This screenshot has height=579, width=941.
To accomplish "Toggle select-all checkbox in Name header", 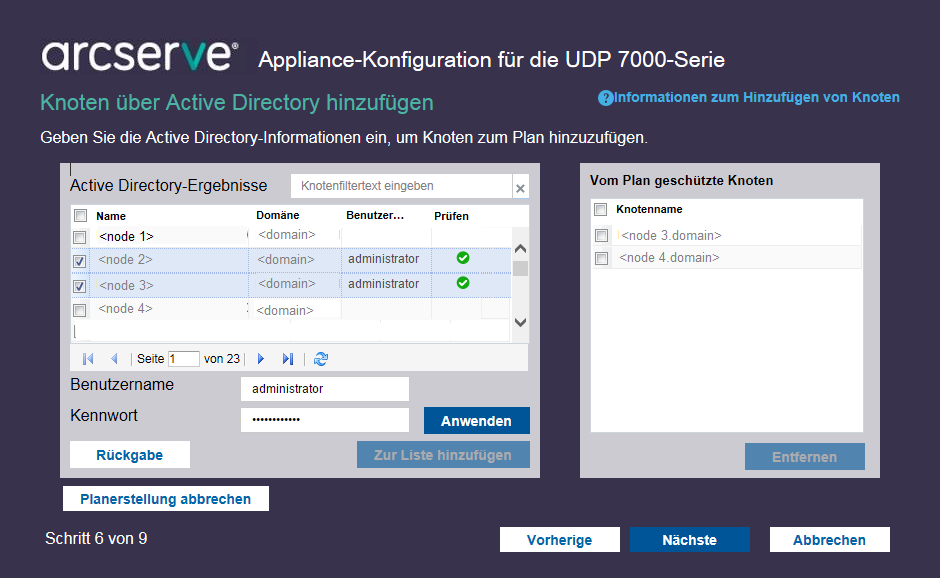I will point(80,215).
